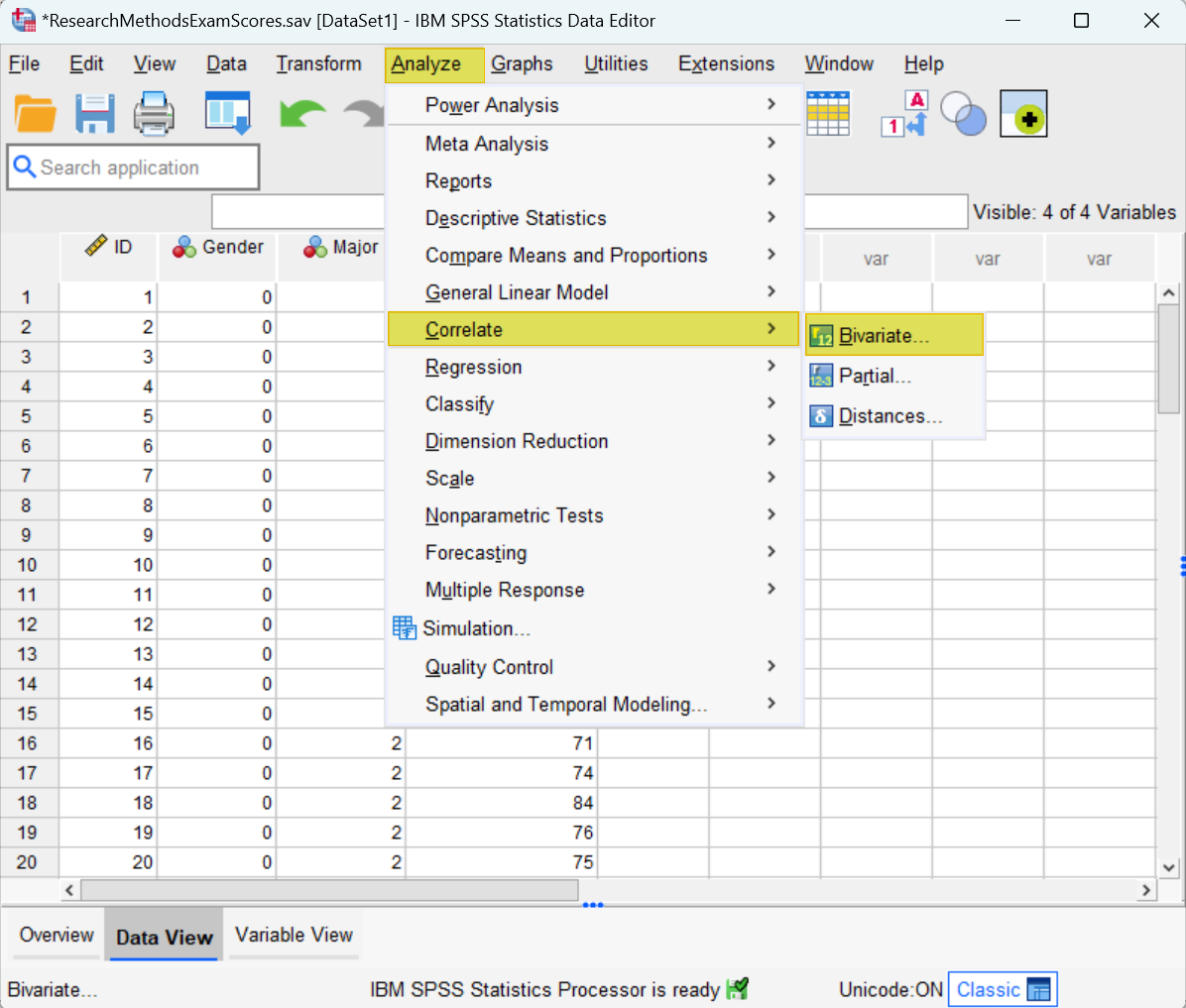Screen dimensions: 1186x1008
Task: Print using the printer toolbar icon
Action: (x=154, y=113)
